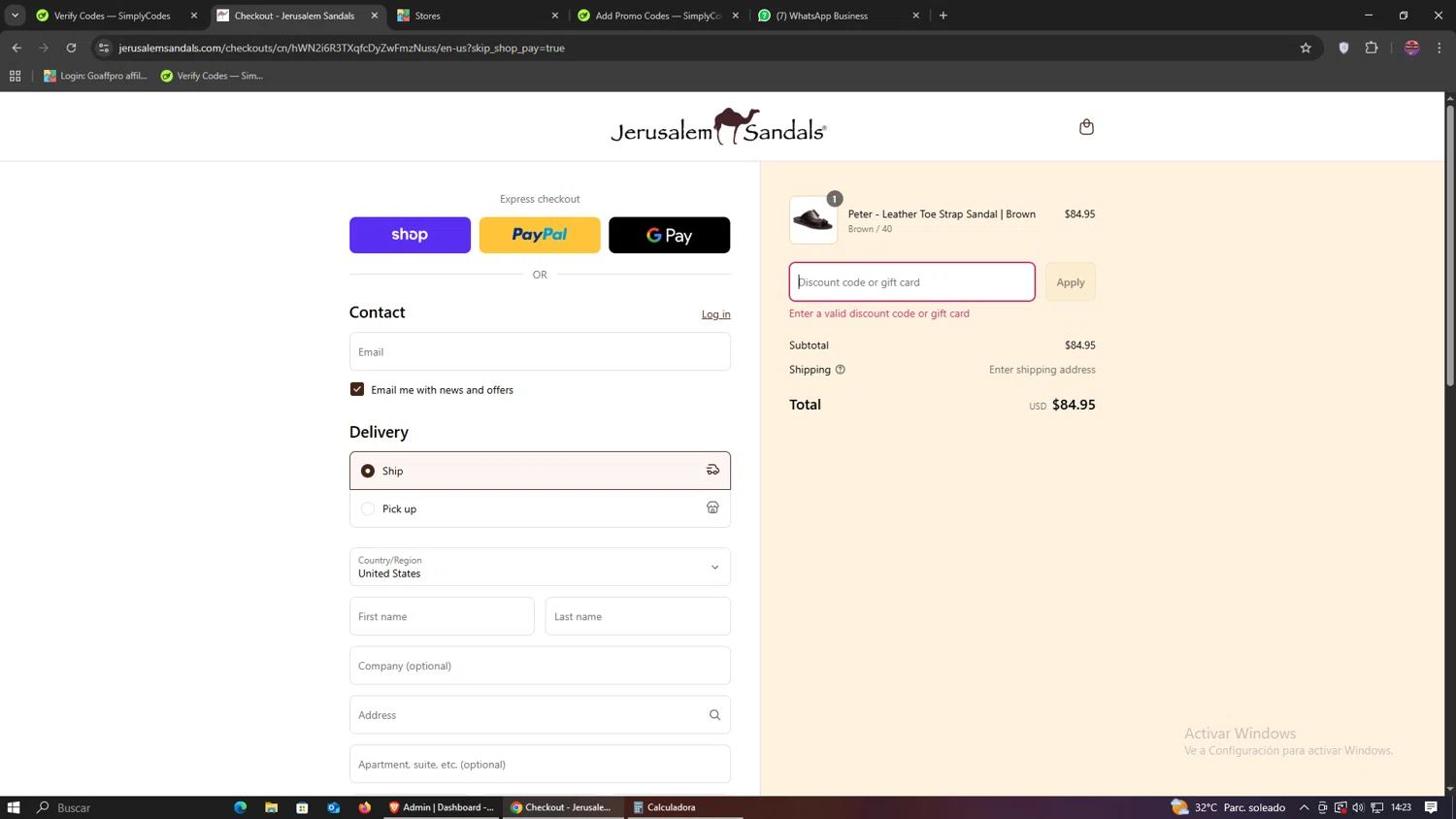The width and height of the screenshot is (1456, 819).
Task: Click the Company (optional) field
Action: click(540, 666)
